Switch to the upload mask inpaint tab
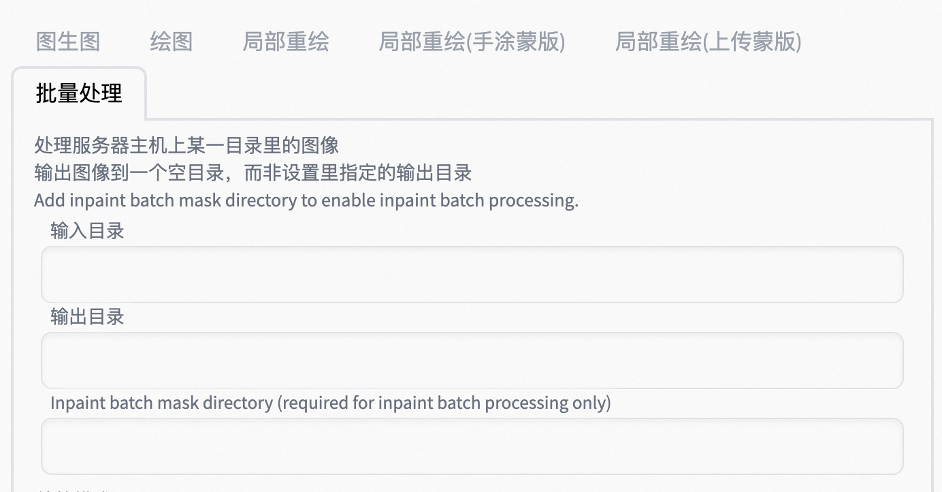This screenshot has width=942, height=492. tap(707, 42)
